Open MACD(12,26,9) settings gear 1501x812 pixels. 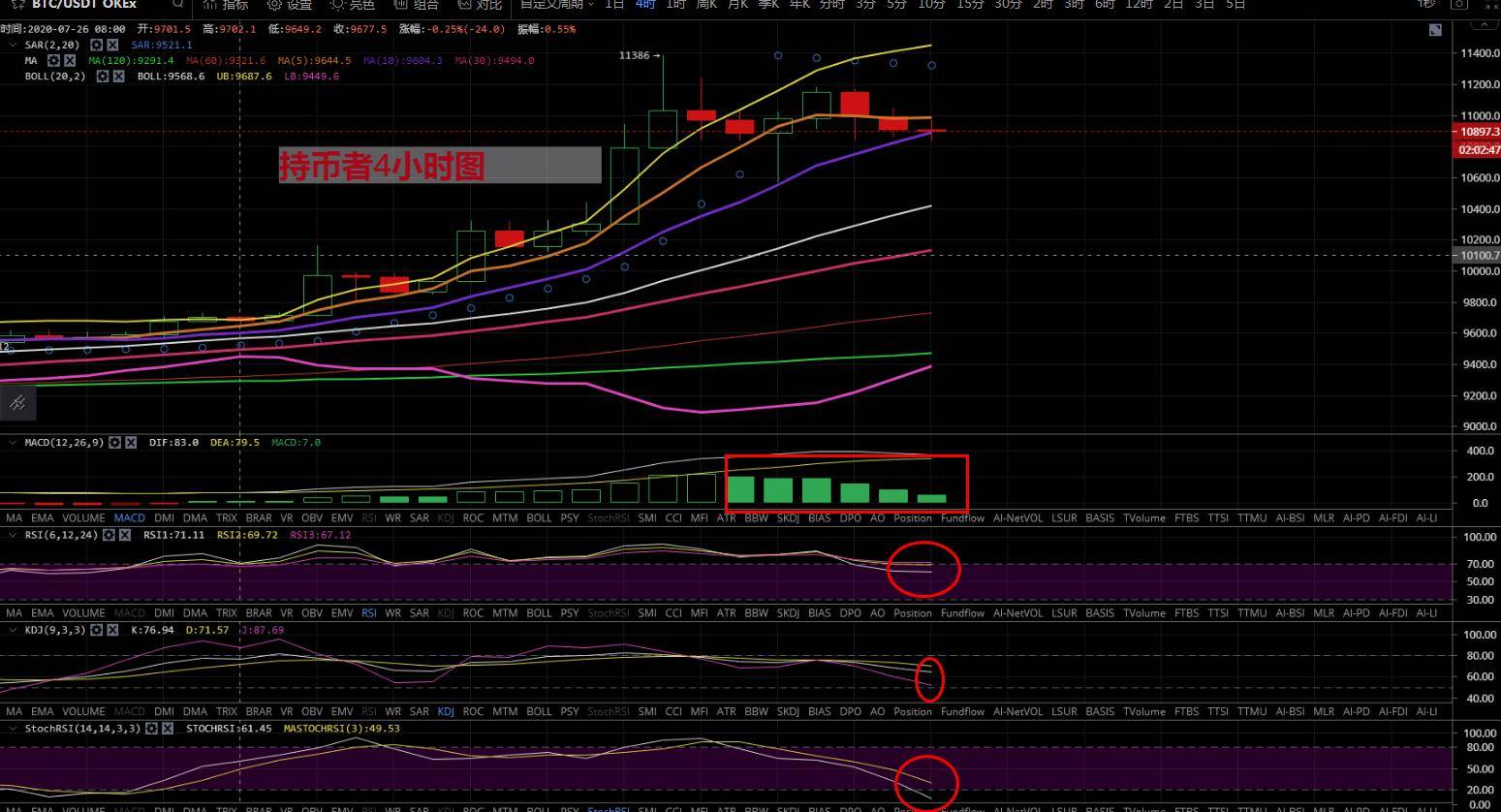114,442
